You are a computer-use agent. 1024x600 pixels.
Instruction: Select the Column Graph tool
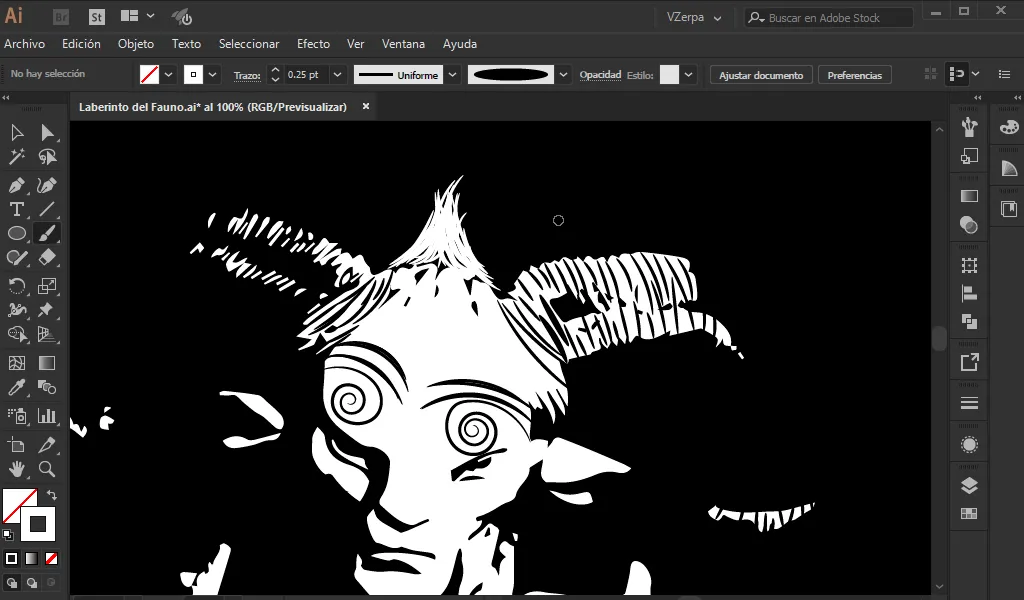tap(47, 416)
